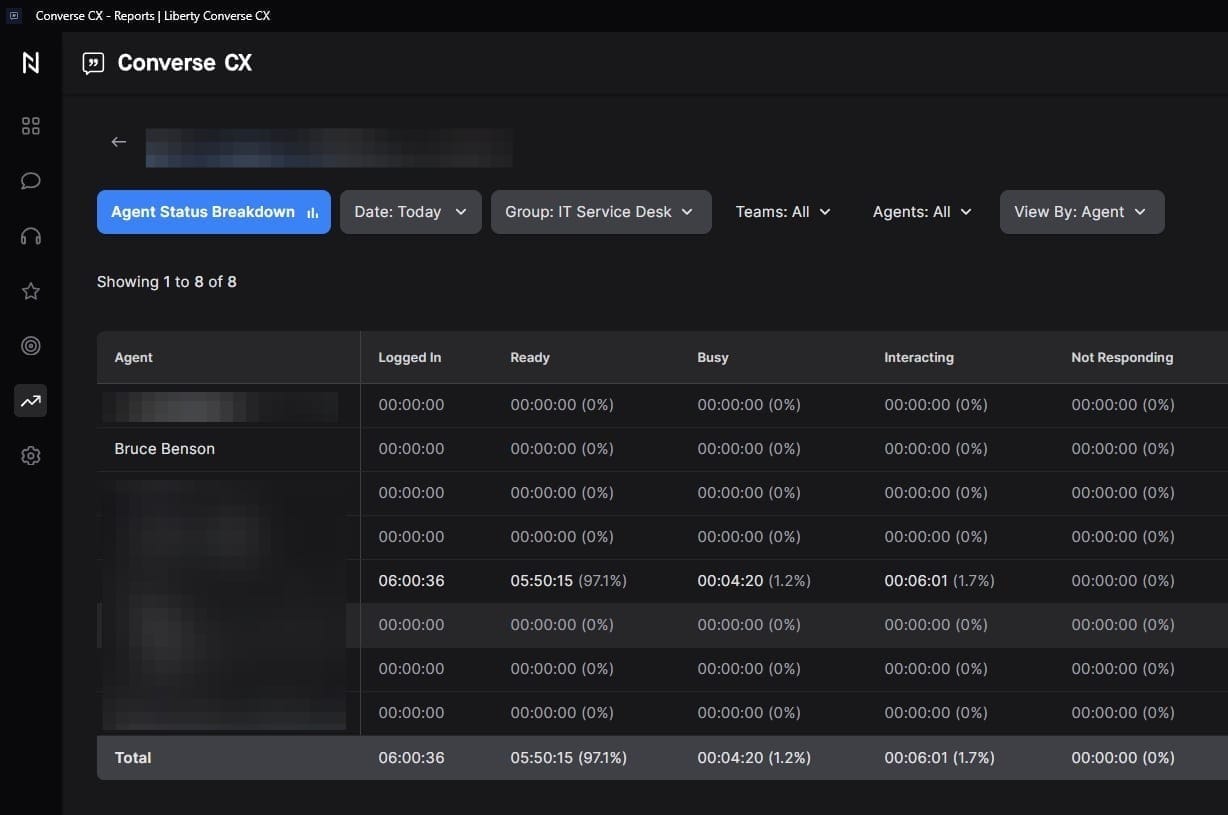Open the target icon in sidebar
The height and width of the screenshot is (815, 1228).
click(31, 346)
